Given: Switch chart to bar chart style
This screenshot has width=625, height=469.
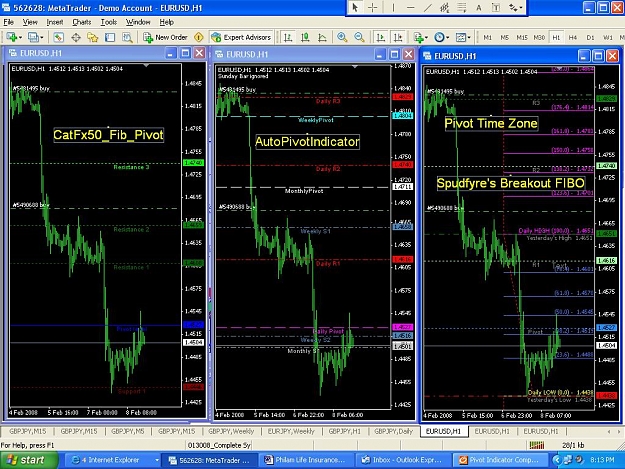Looking at the screenshot, I should point(287,37).
